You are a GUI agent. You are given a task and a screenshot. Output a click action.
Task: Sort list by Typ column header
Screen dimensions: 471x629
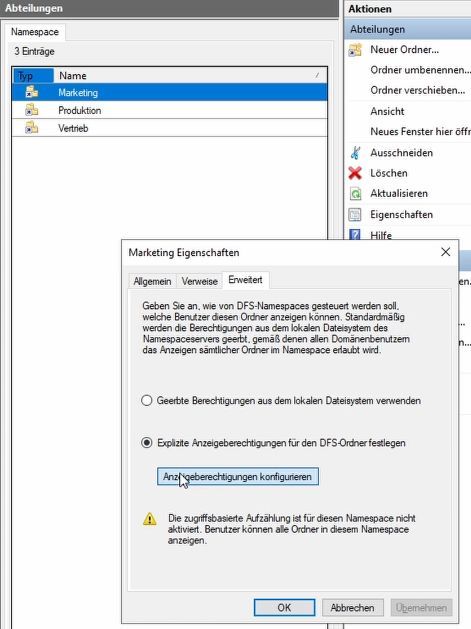(33, 75)
